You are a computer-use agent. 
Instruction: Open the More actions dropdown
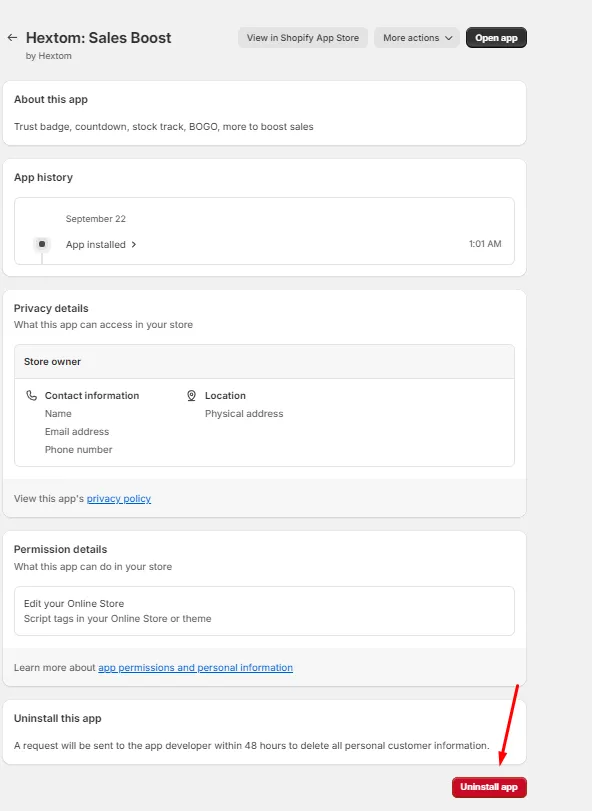(417, 38)
